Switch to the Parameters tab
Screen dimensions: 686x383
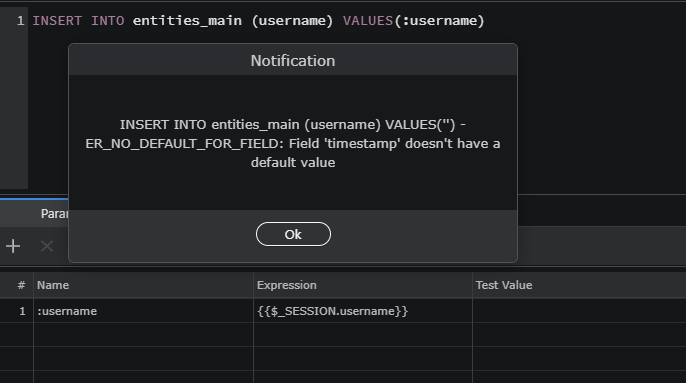point(54,214)
